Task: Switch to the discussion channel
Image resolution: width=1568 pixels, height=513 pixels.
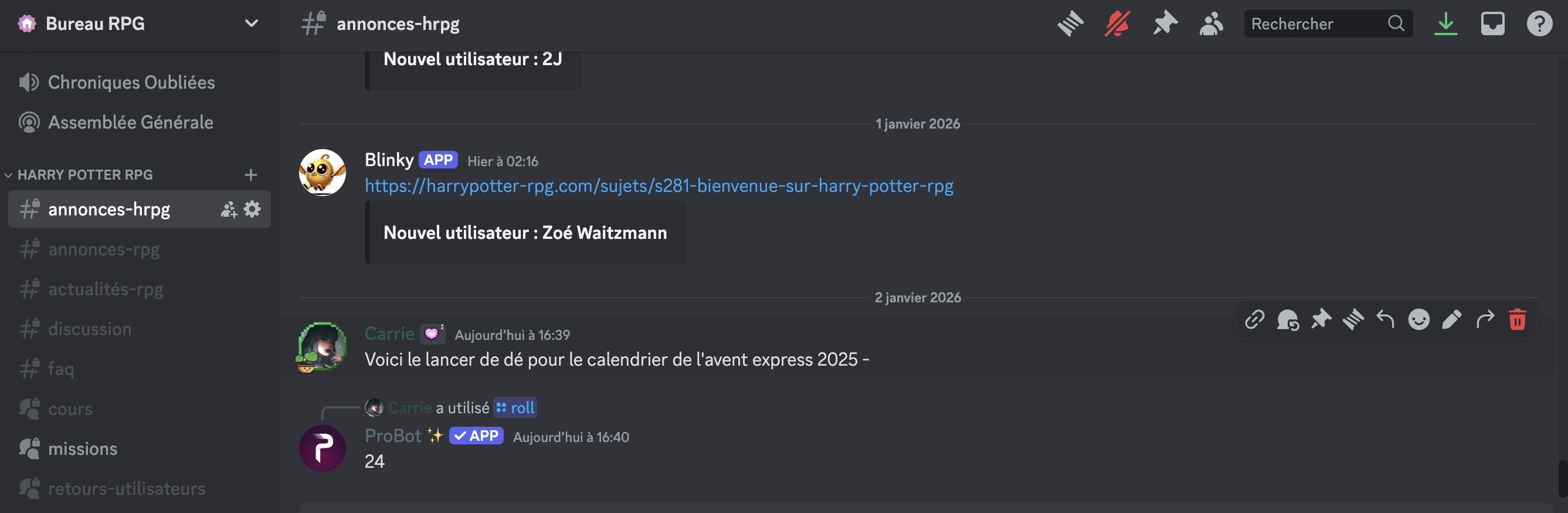Action: pos(90,329)
